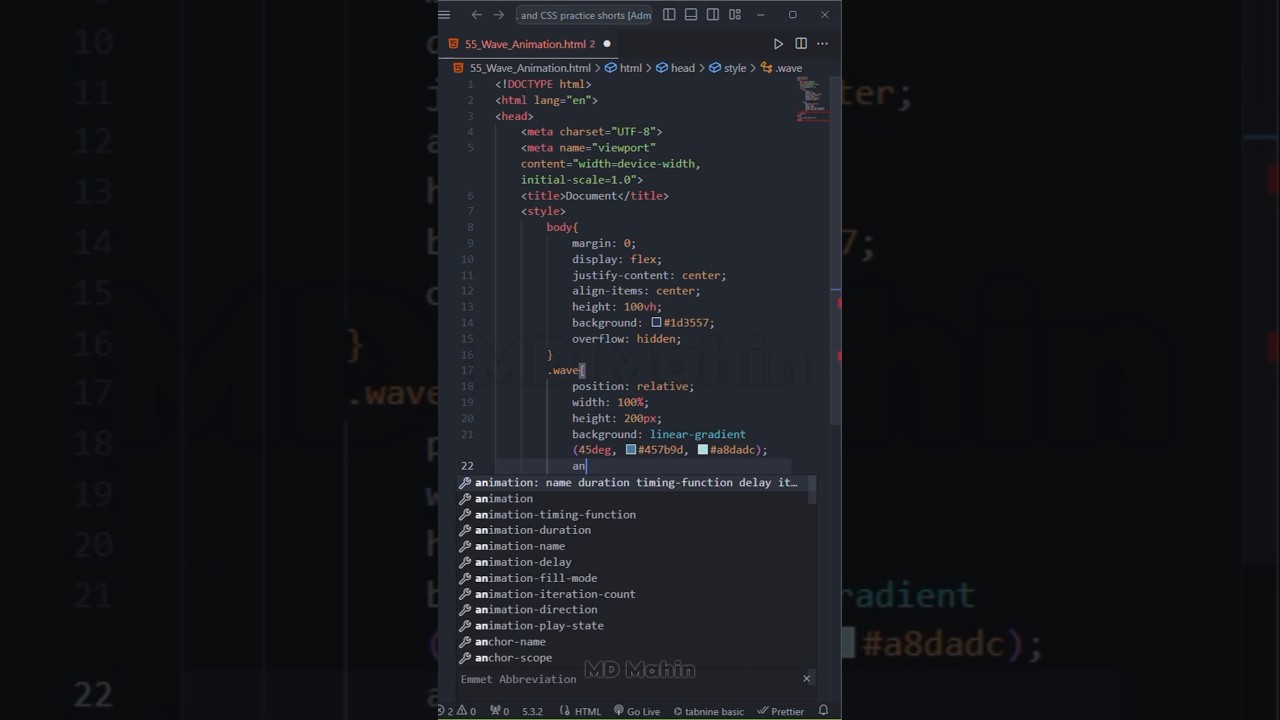Place cursor on the '<title>Document</title>' line
Image resolution: width=1280 pixels, height=720 pixels.
594,196
